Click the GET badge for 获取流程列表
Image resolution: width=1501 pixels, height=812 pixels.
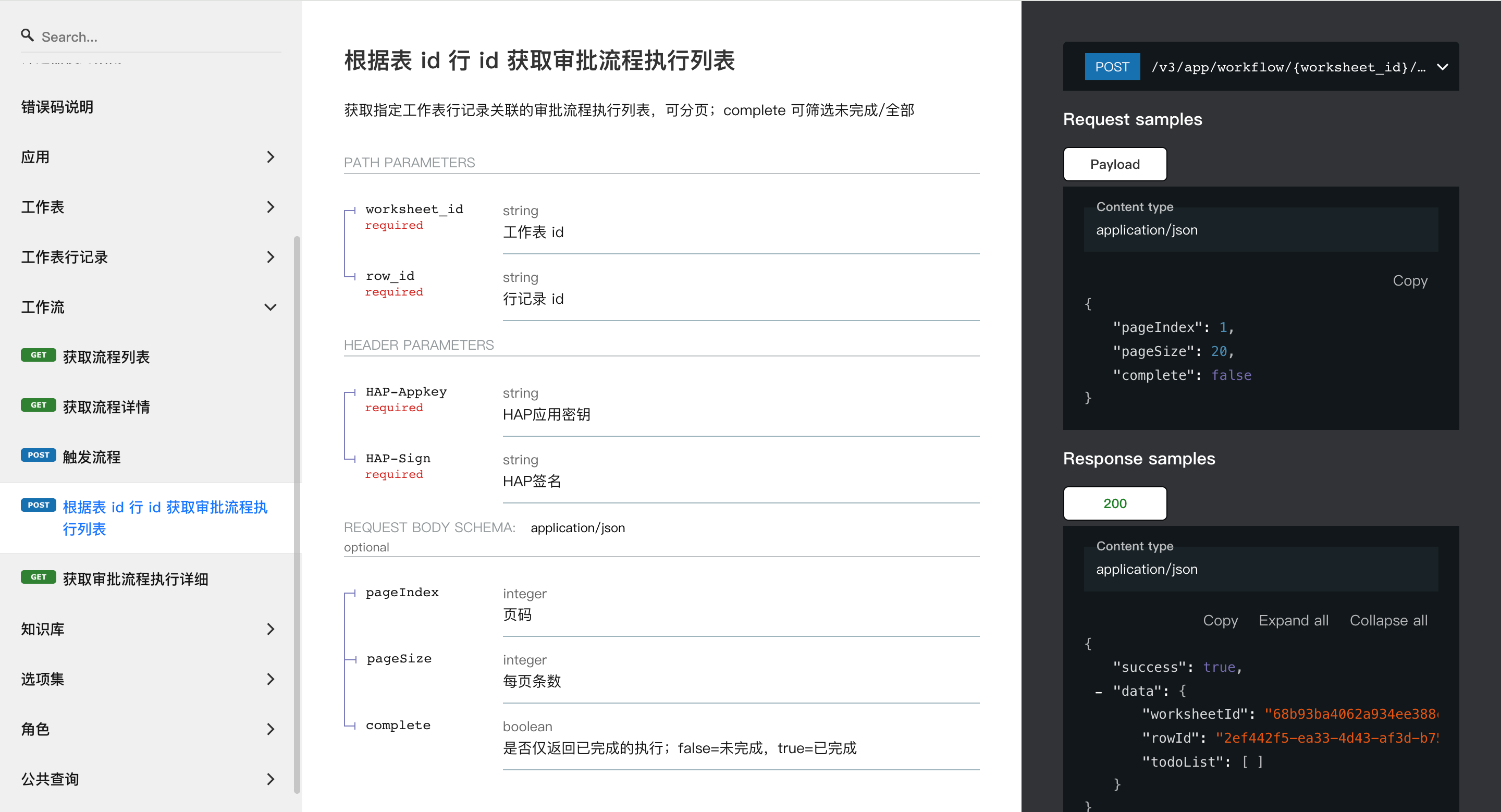[38, 355]
